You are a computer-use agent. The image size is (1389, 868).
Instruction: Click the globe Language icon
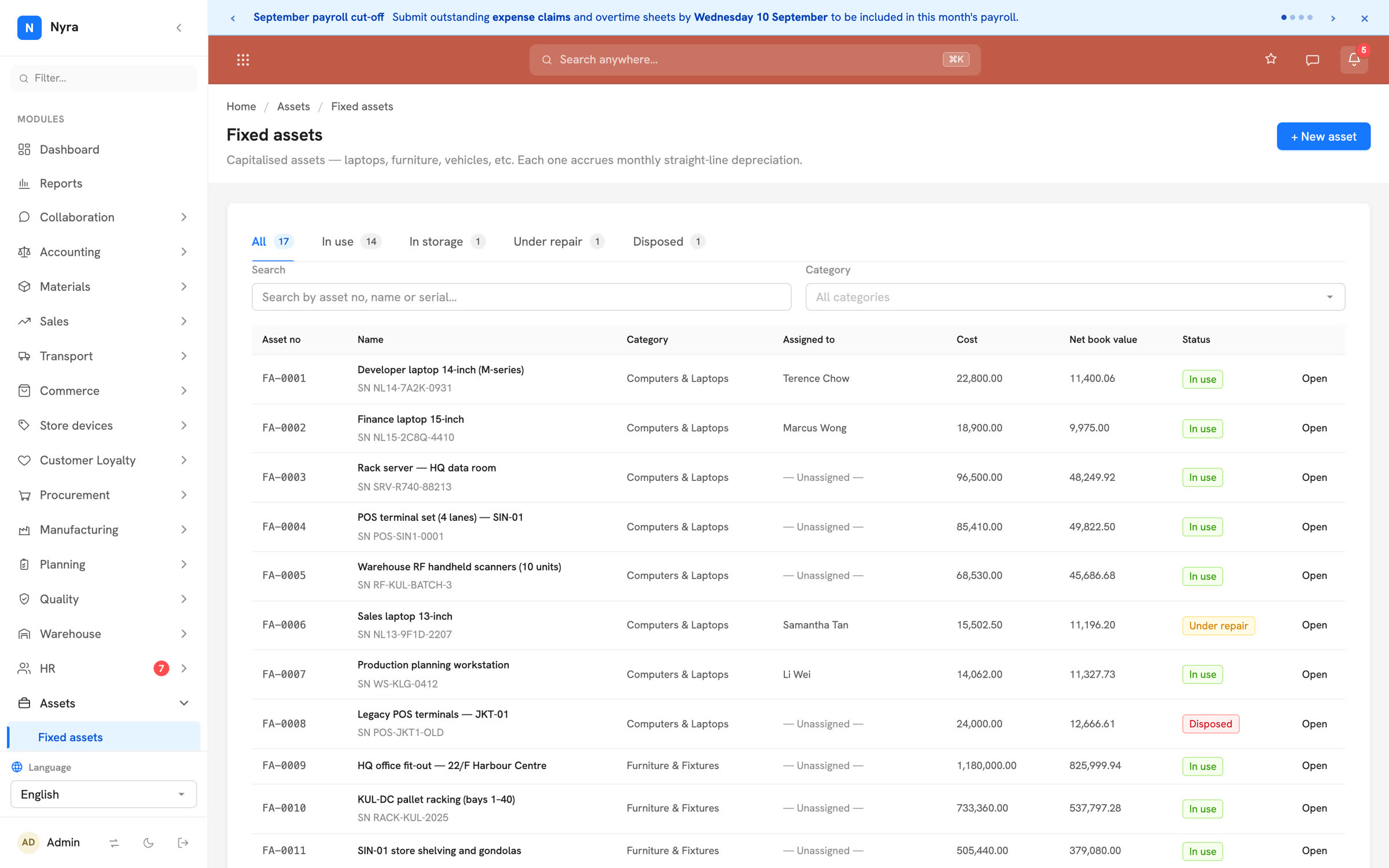pyautogui.click(x=17, y=767)
